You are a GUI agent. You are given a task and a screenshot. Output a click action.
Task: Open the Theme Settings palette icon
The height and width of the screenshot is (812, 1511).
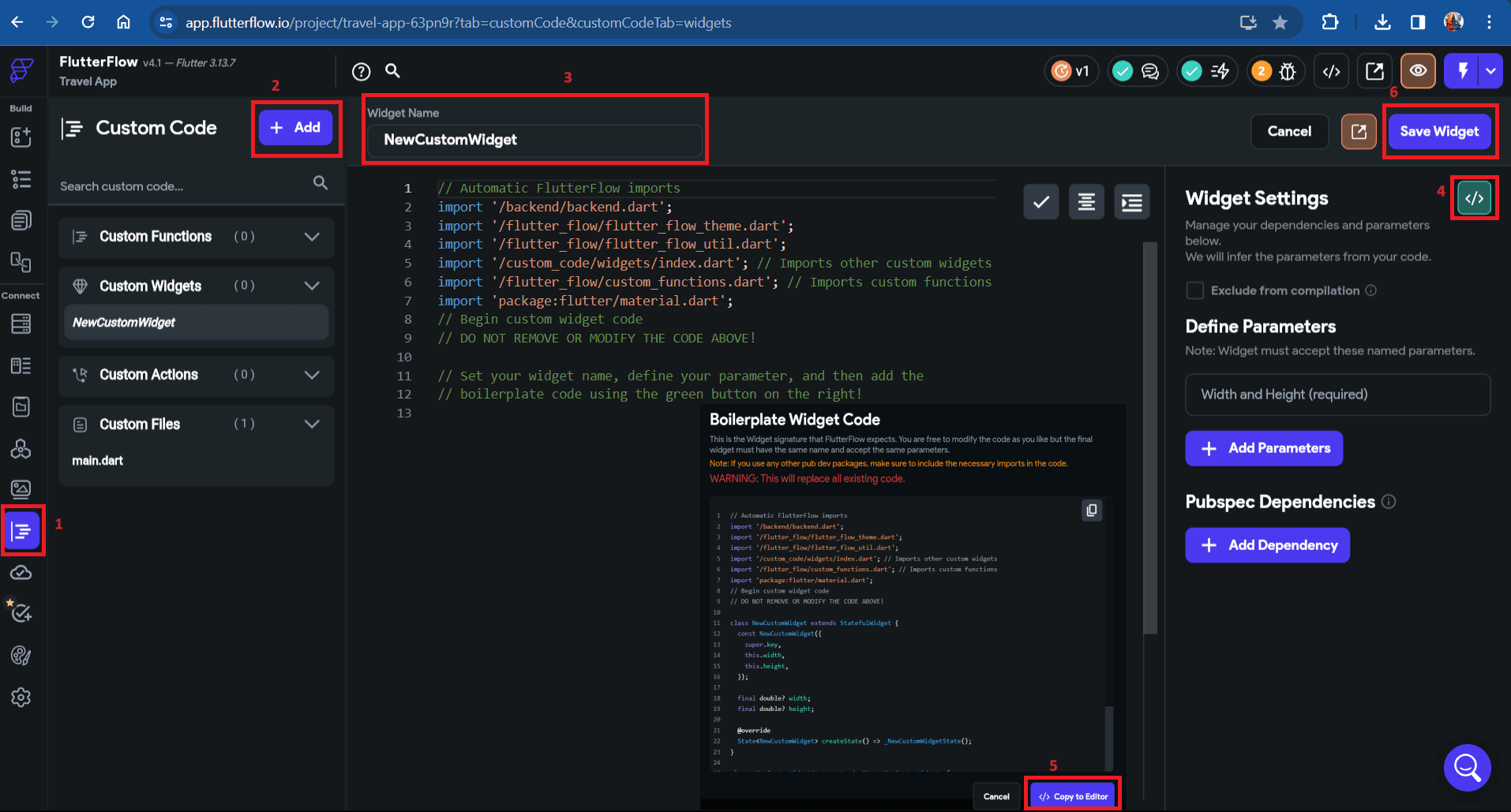[x=21, y=656]
